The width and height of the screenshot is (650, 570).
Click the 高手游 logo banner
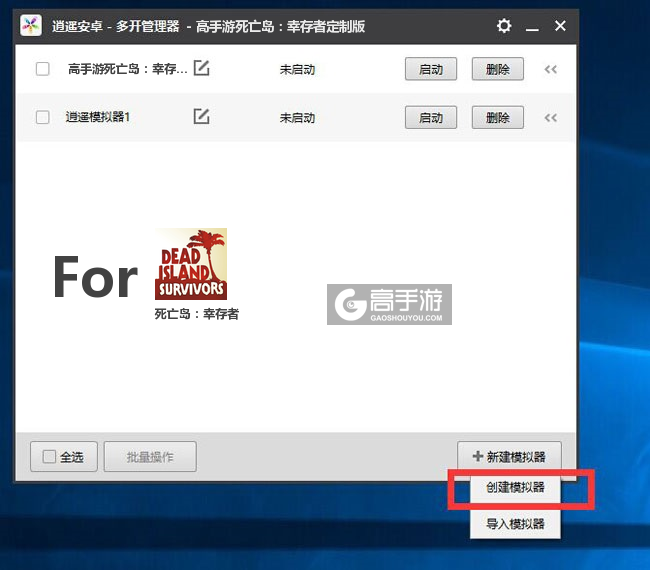pos(390,304)
